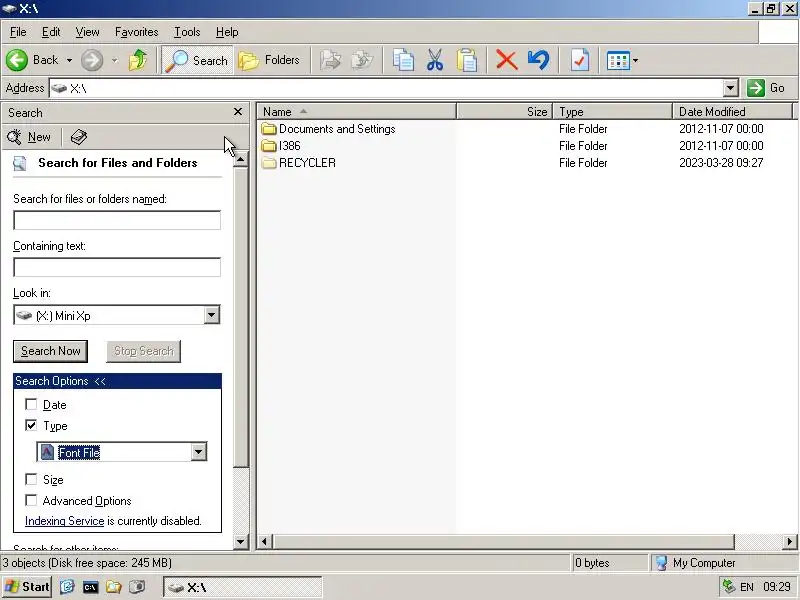Image resolution: width=800 pixels, height=600 pixels.
Task: Open the Help menu
Action: tap(227, 32)
